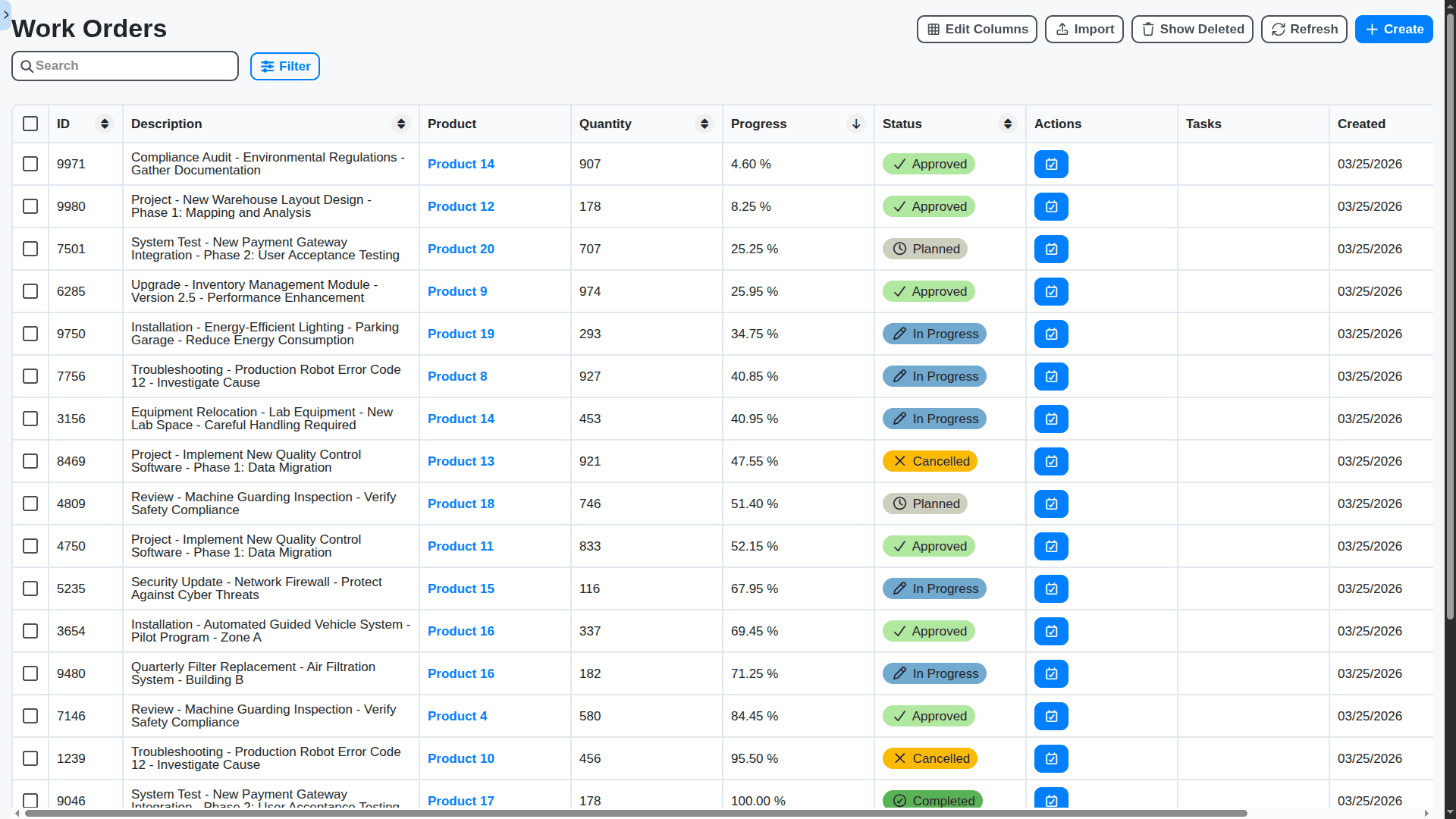Change sort direction on the Progress column
The width and height of the screenshot is (1456, 819).
[855, 124]
